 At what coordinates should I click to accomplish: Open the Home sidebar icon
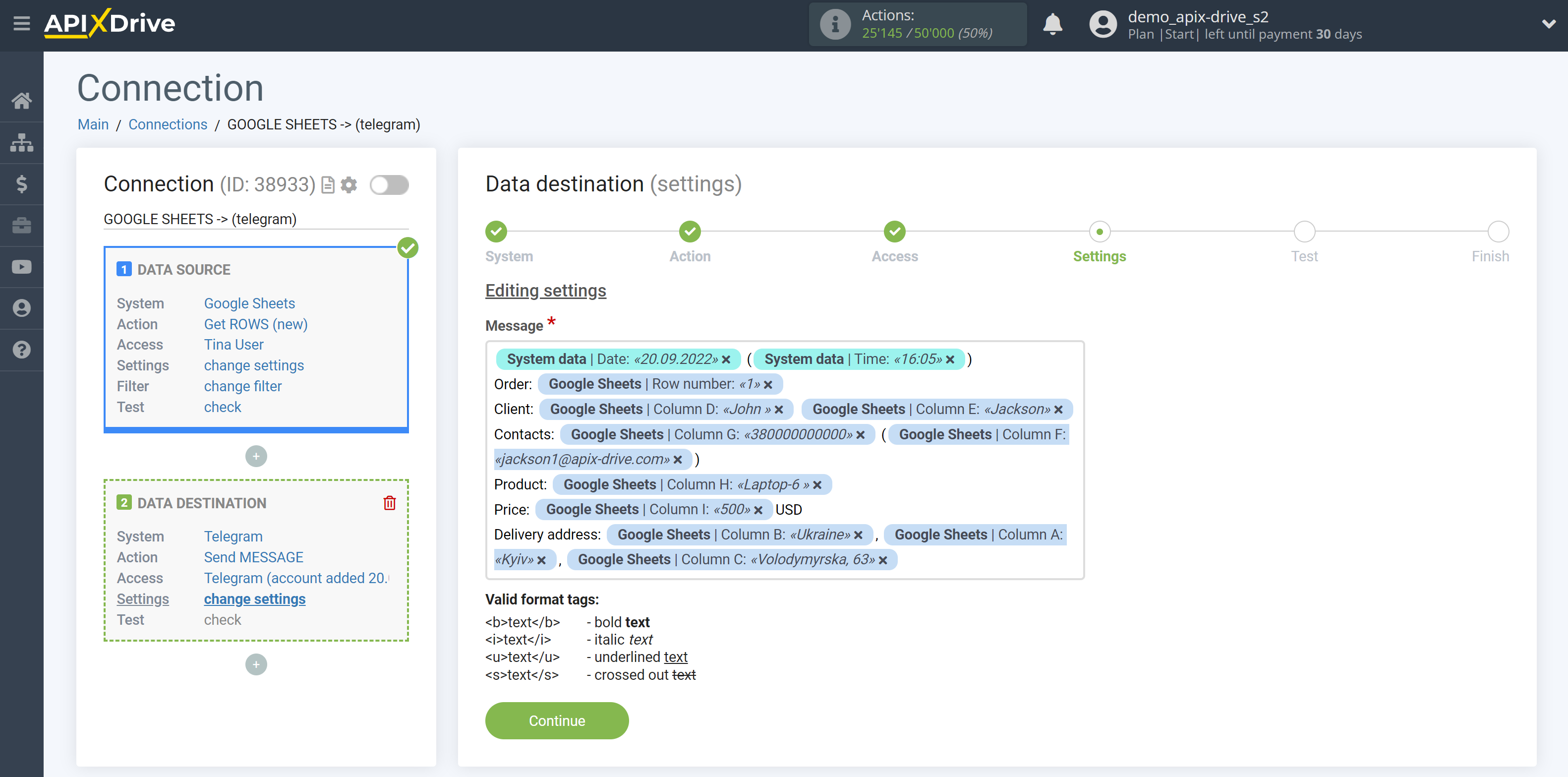(21, 101)
